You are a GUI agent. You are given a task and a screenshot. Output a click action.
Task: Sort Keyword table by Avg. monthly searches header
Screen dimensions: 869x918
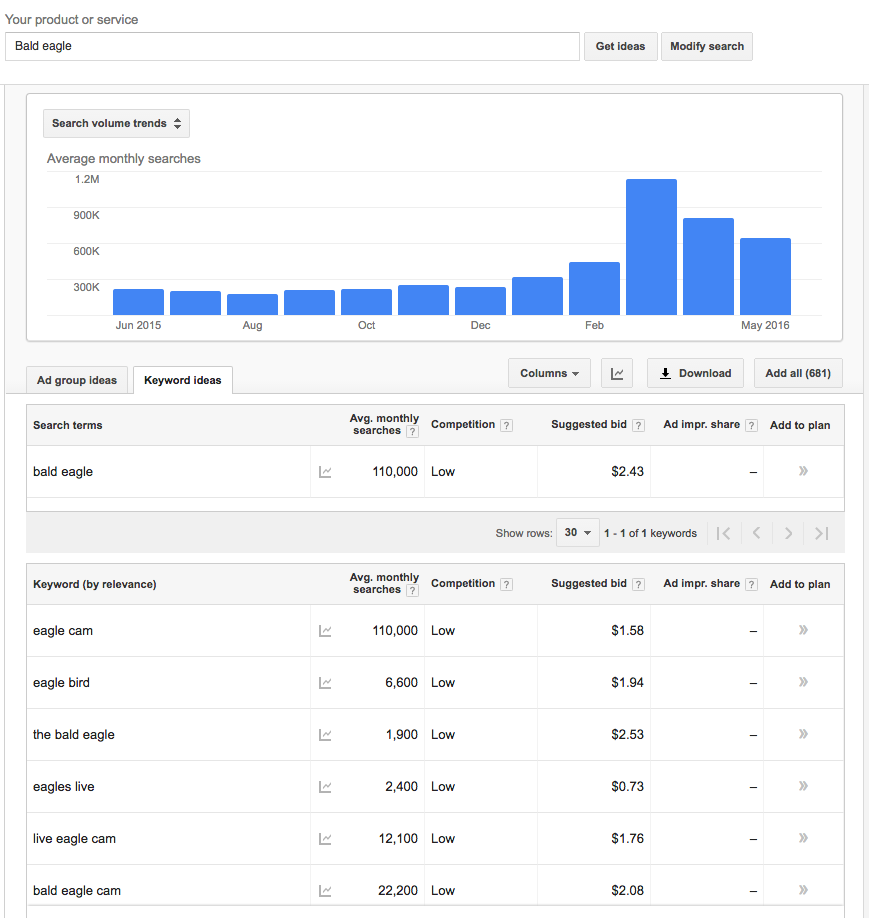(x=384, y=584)
